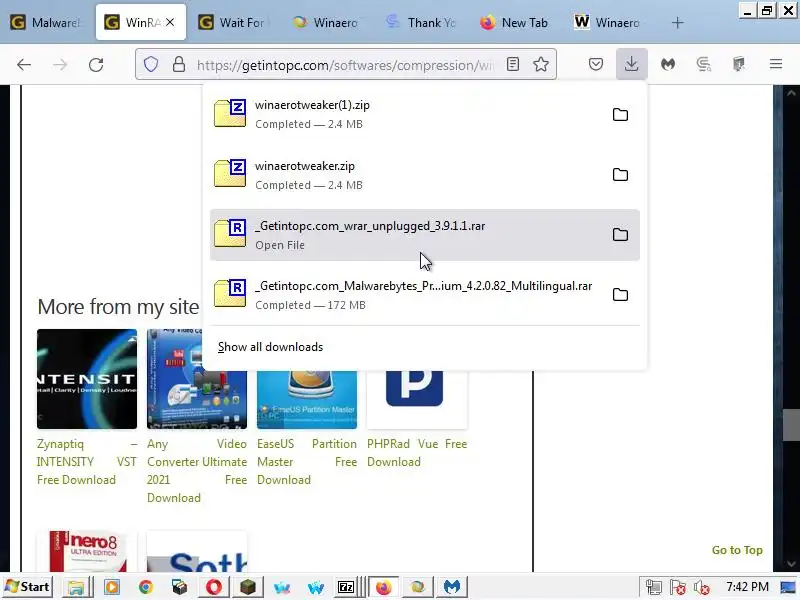
Task: Save page to Pocket
Action: click(x=596, y=64)
